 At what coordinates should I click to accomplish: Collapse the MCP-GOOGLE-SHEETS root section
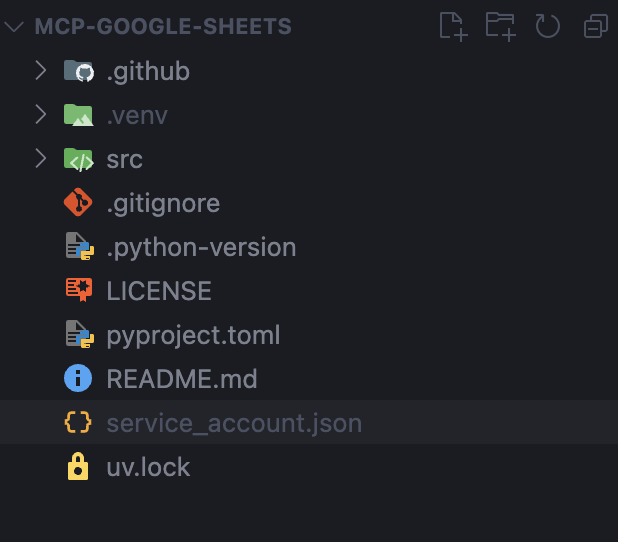(14, 27)
